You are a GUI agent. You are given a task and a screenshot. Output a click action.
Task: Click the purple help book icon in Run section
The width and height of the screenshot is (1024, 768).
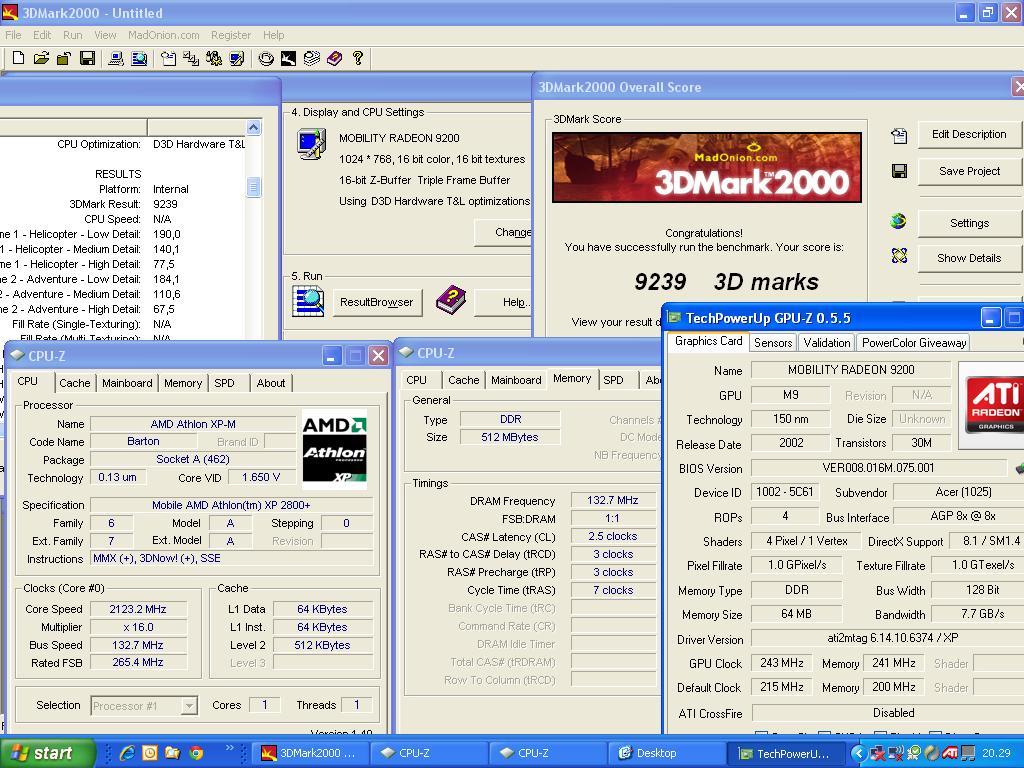451,300
